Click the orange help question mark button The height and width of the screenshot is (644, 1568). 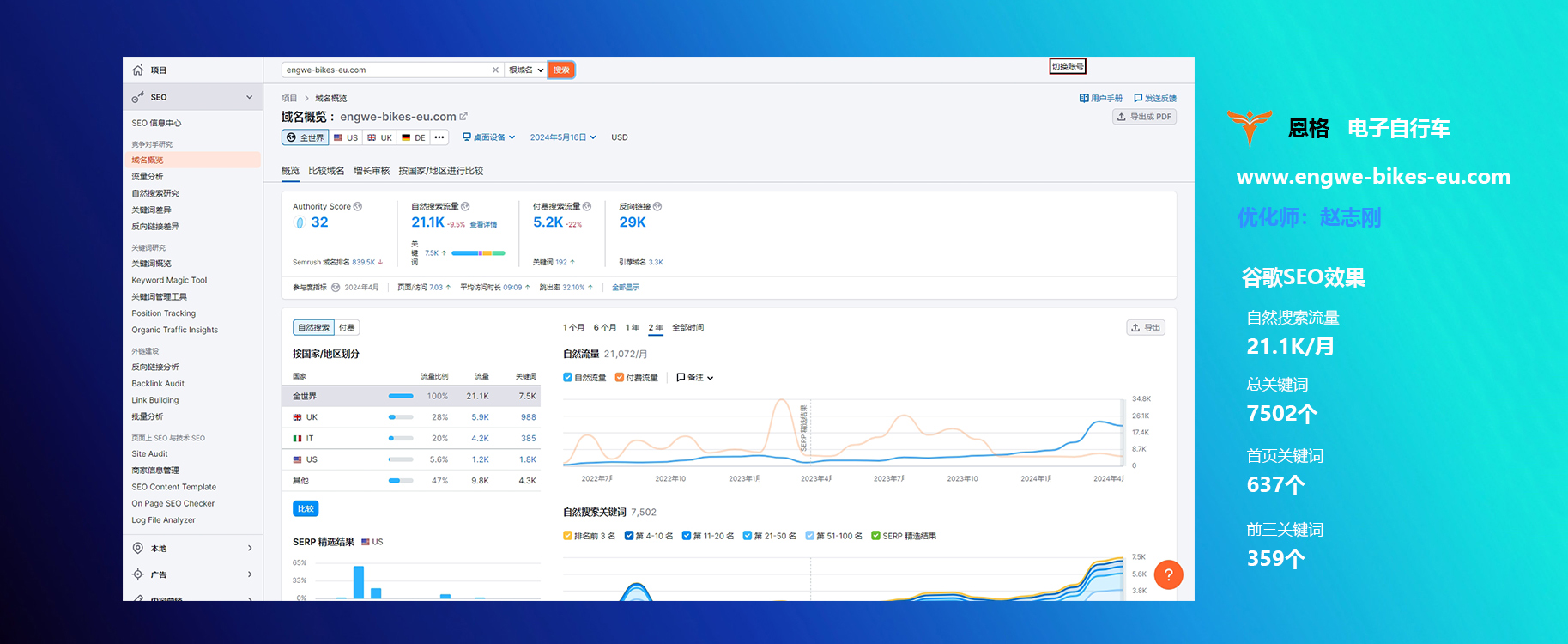[x=1168, y=574]
